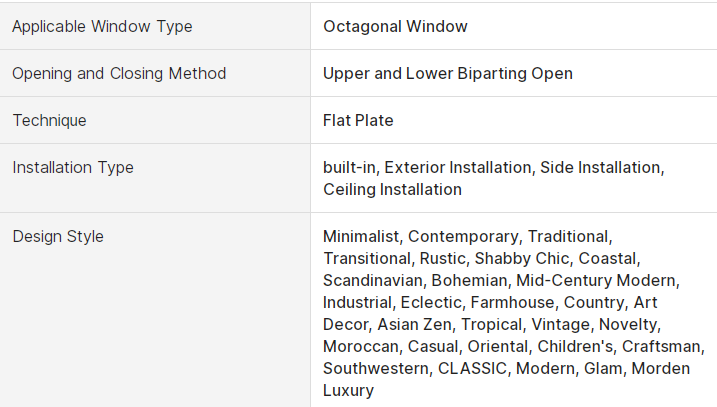Click the Design Style label
The height and width of the screenshot is (407, 717).
point(58,236)
